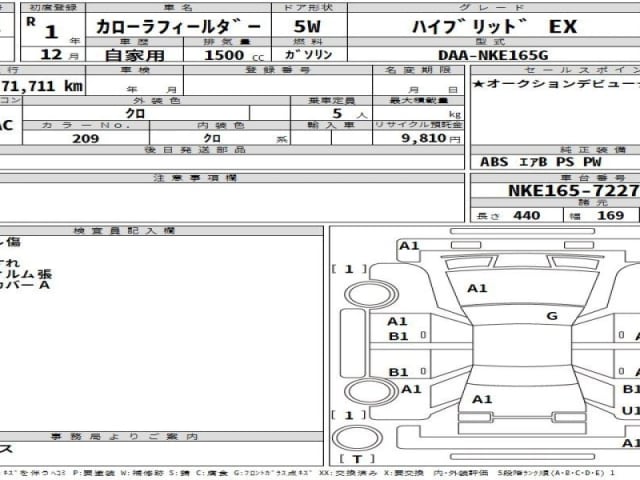The image size is (640, 480).
Task: Select the grade text ハイブリッド EX
Action: pyautogui.click(x=494, y=27)
